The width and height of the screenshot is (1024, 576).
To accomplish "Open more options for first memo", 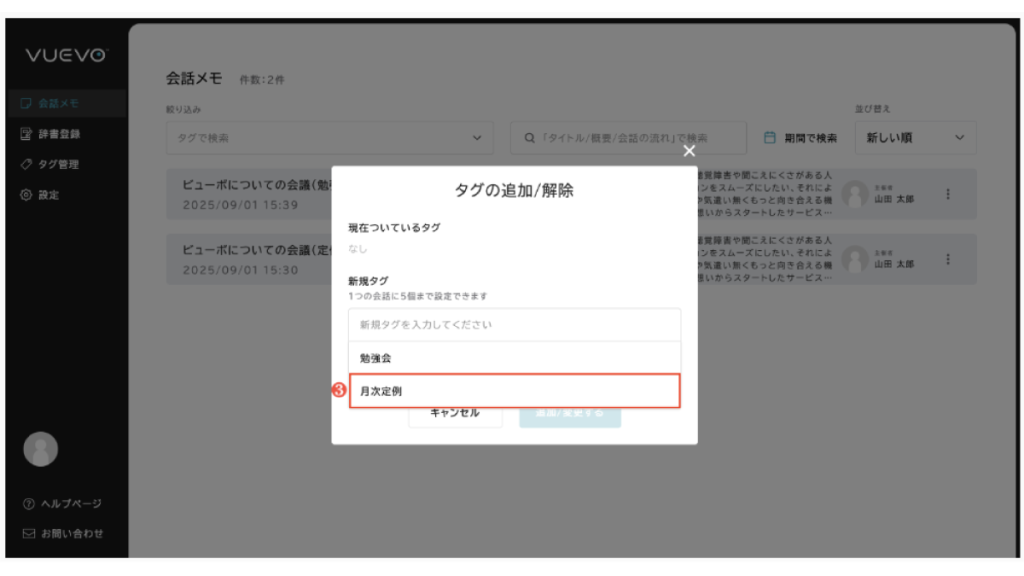I will (x=948, y=194).
